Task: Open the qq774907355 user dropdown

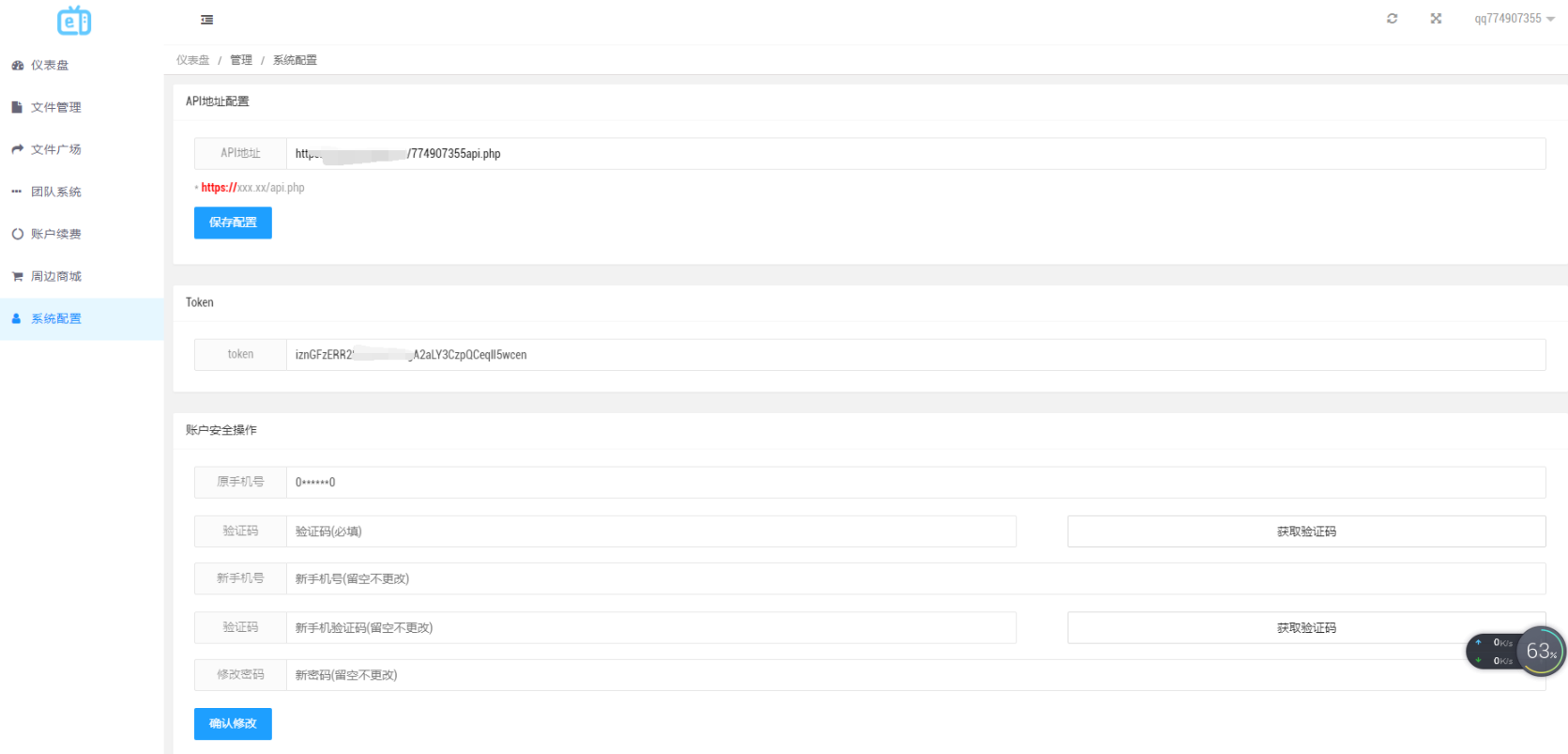Action: (1514, 19)
